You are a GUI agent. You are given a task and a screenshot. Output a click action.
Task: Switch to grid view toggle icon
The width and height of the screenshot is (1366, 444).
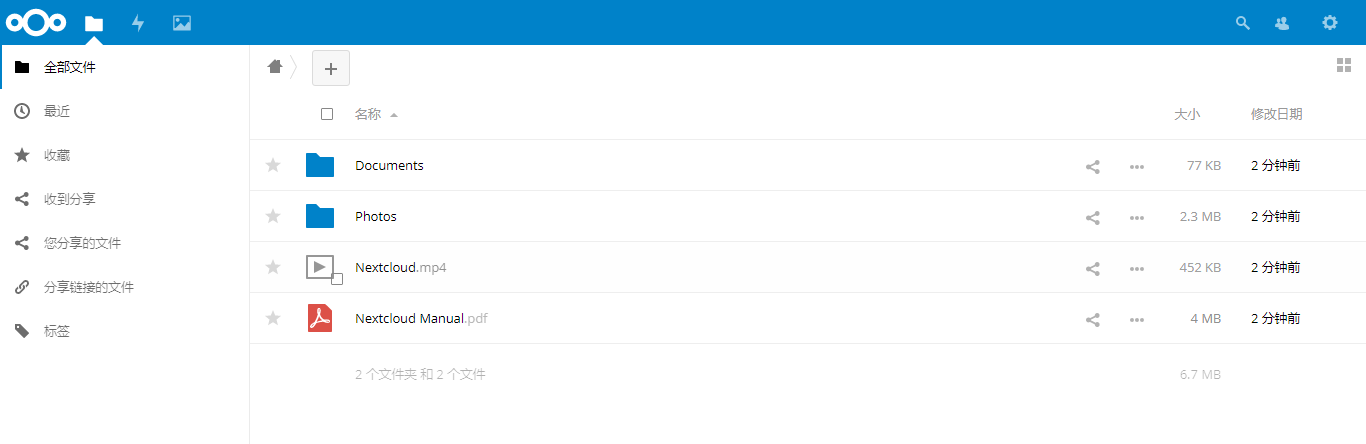pos(1344,66)
